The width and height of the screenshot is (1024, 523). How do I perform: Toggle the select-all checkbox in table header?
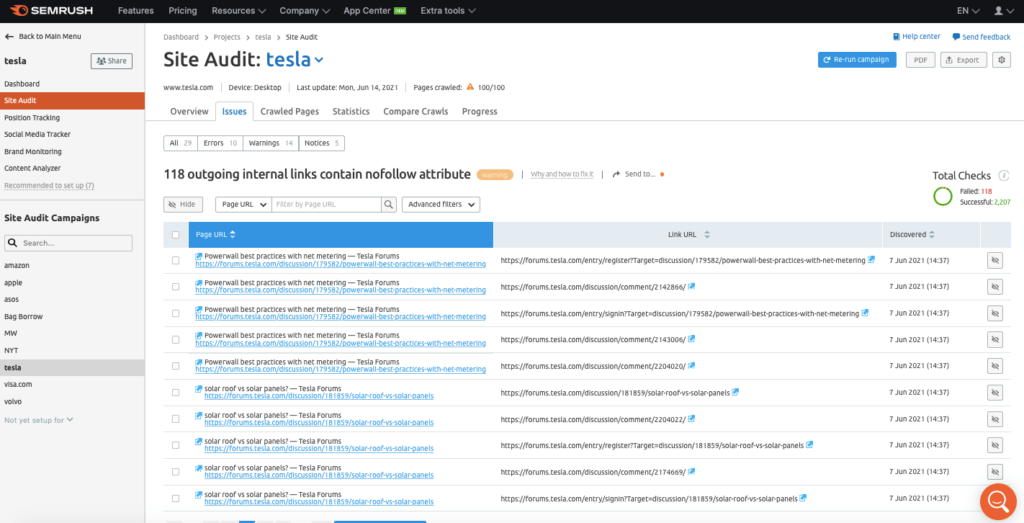(x=176, y=235)
